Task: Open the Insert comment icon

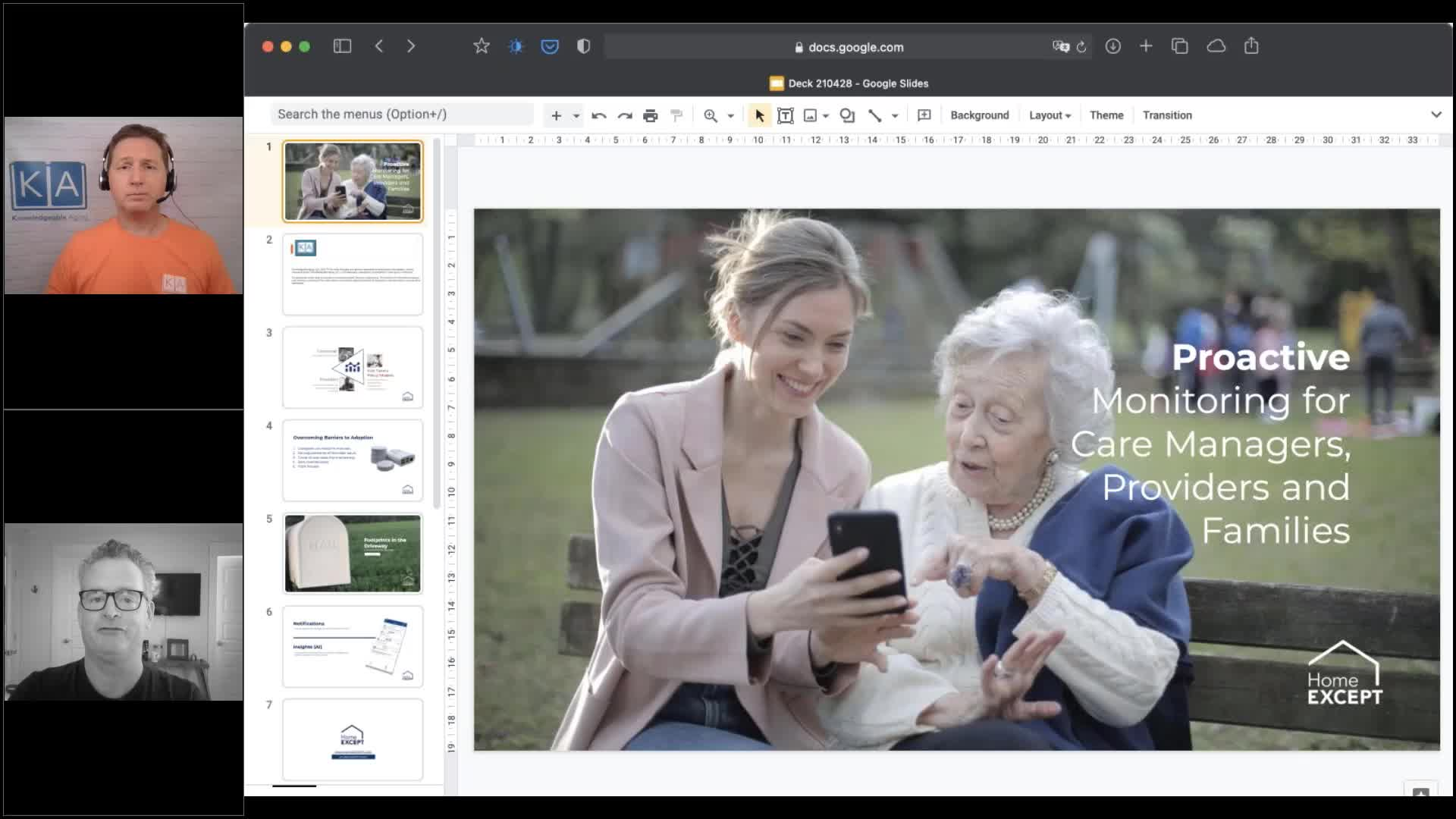Action: (x=924, y=115)
